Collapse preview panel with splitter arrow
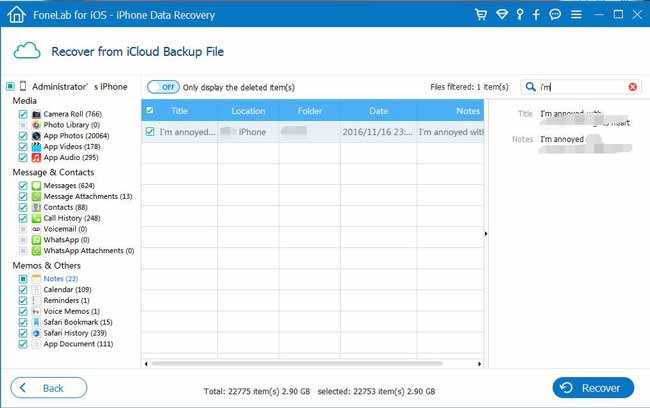This screenshot has width=650, height=408. pyautogui.click(x=486, y=234)
